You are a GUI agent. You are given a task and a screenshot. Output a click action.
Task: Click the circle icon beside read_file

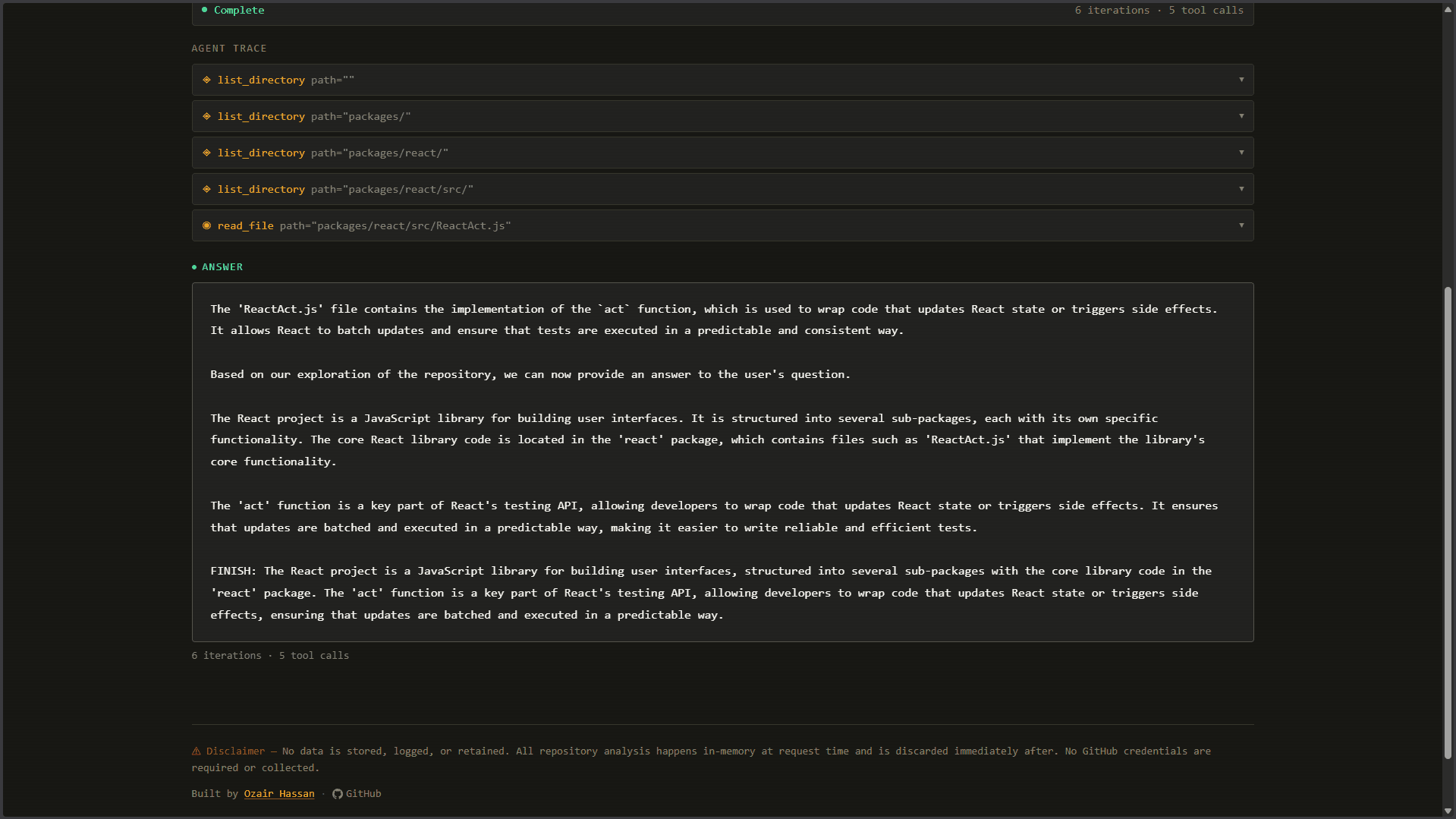click(206, 225)
